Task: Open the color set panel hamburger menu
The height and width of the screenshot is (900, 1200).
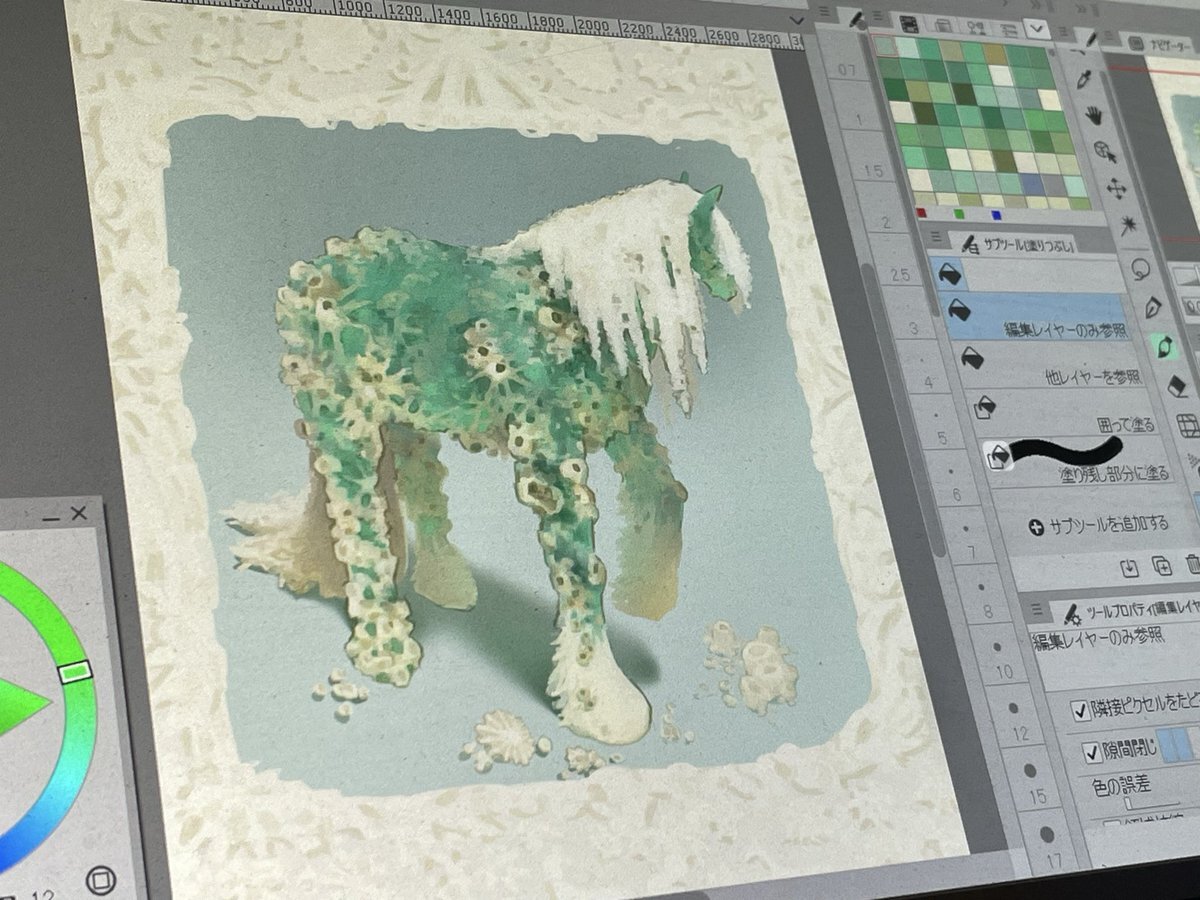Action: pyautogui.click(x=876, y=18)
